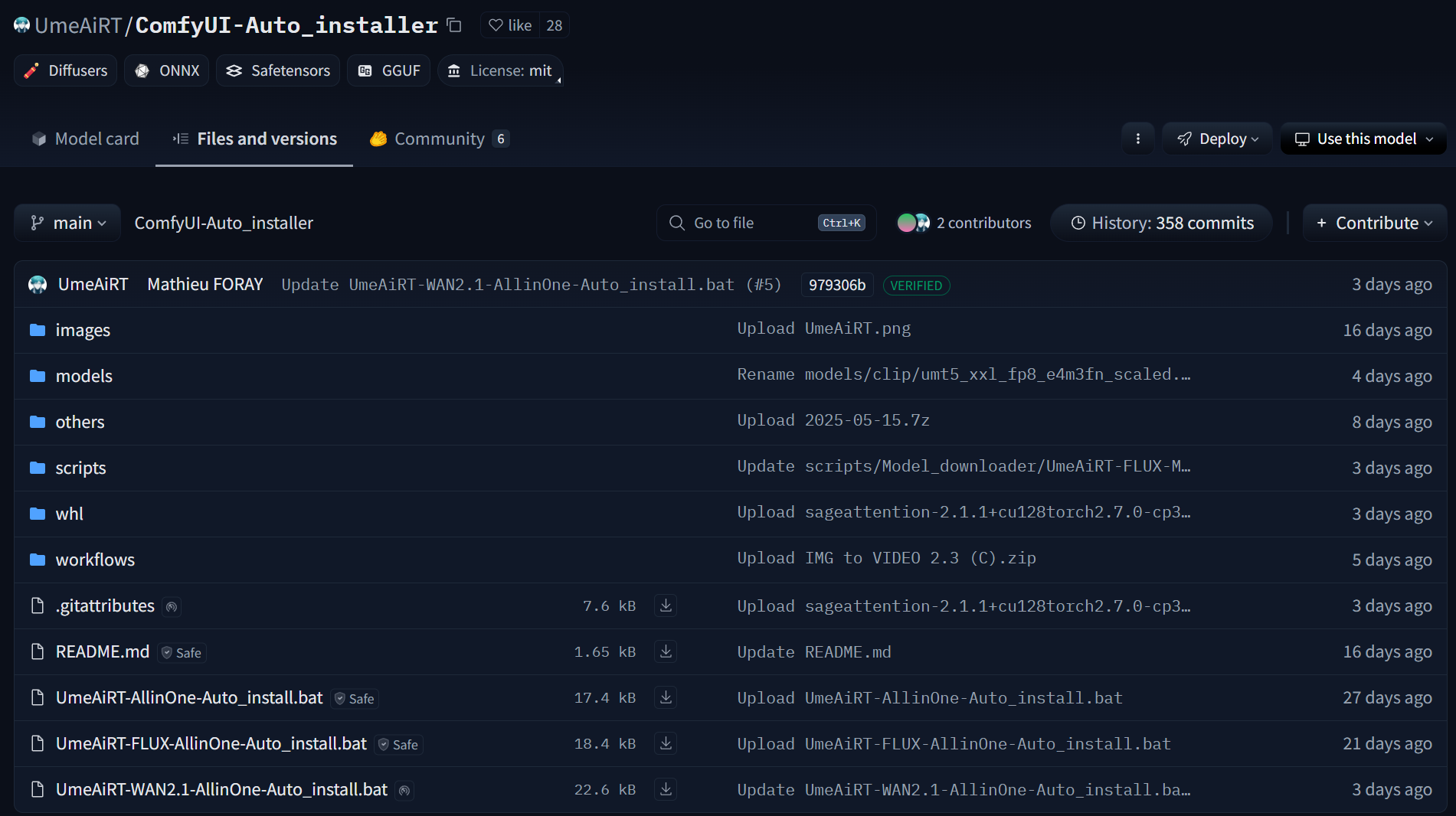The height and width of the screenshot is (816, 1456).
Task: Click the ComfyUI-Auto_installer breadcrumb
Action: pyautogui.click(x=224, y=223)
